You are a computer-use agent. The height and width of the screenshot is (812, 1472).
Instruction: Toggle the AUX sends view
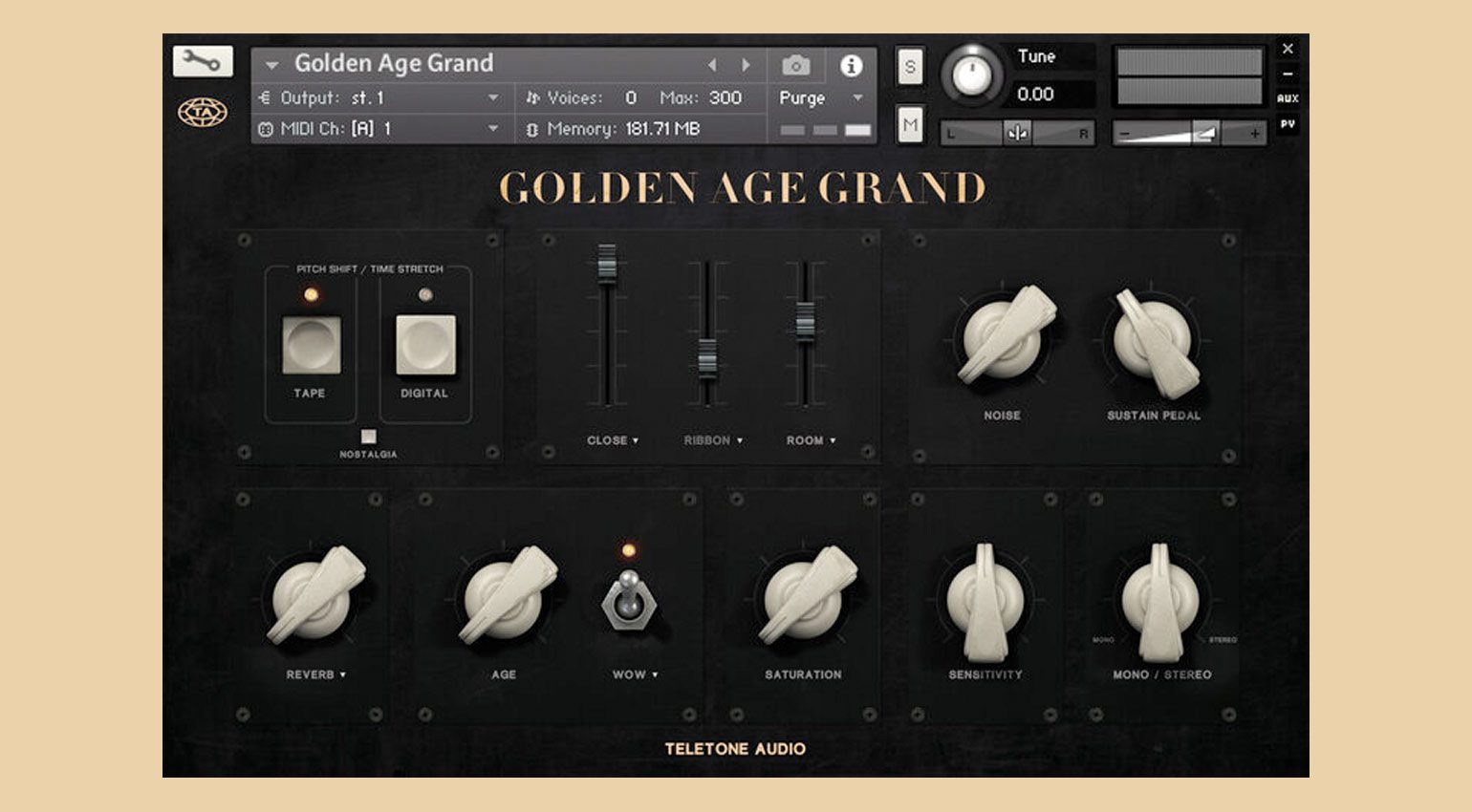click(x=1288, y=98)
